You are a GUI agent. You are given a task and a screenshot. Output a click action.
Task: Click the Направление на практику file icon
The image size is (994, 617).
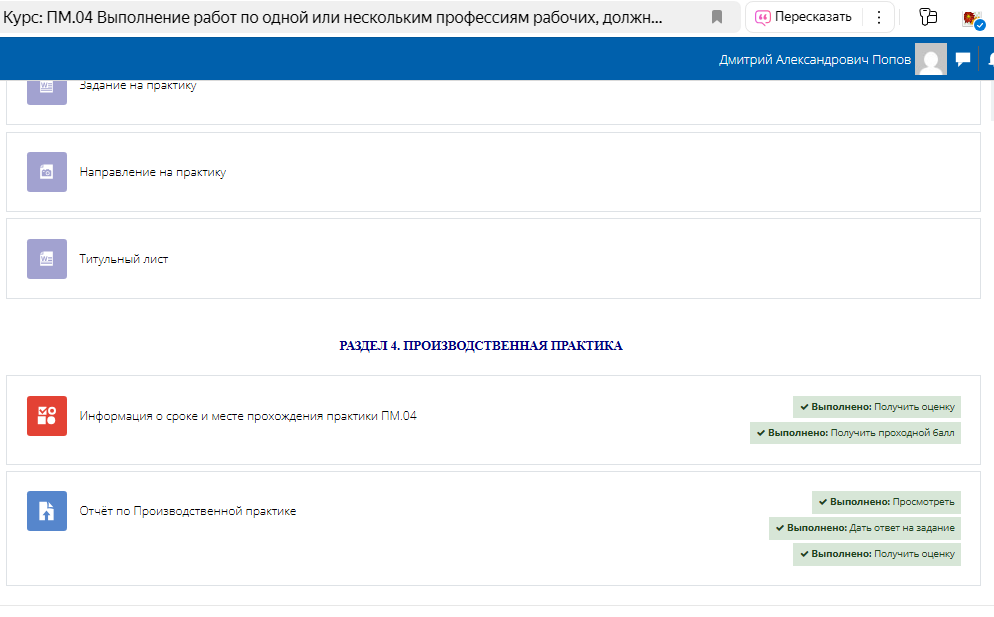47,172
